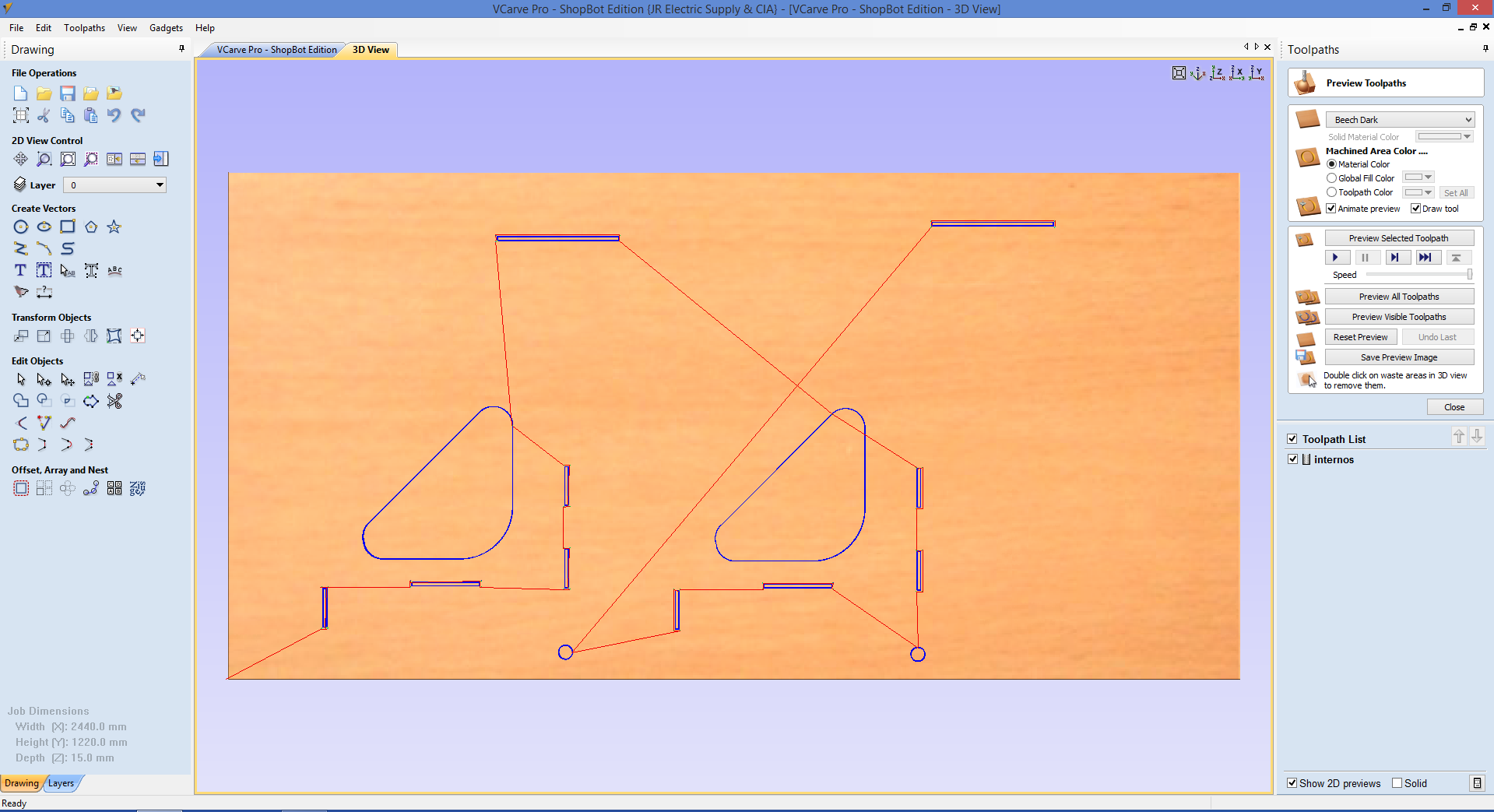
Task: Open the Beech Dark material dropdown
Action: click(x=1401, y=120)
